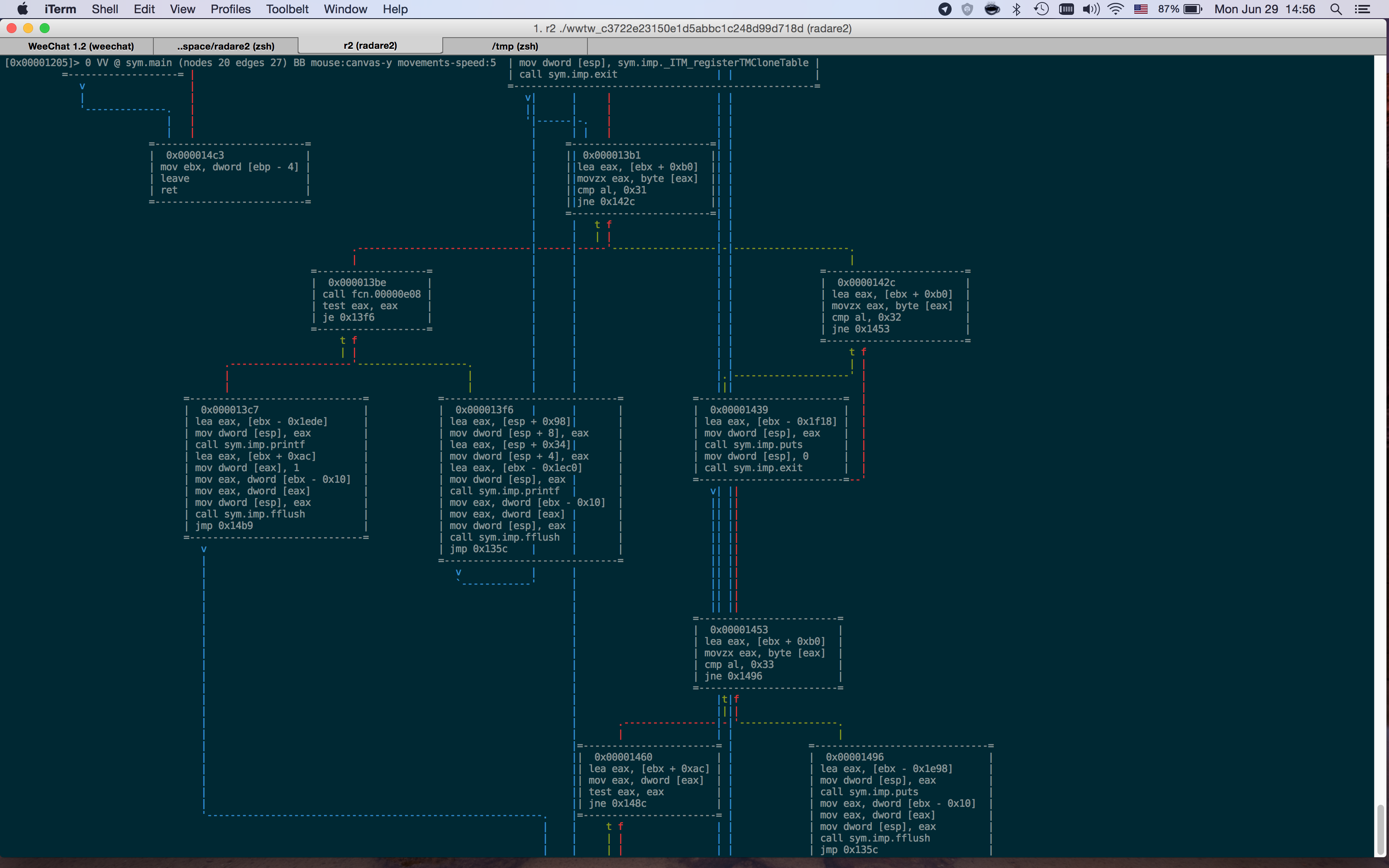Click the graph node address 0x000013c7

click(x=229, y=410)
